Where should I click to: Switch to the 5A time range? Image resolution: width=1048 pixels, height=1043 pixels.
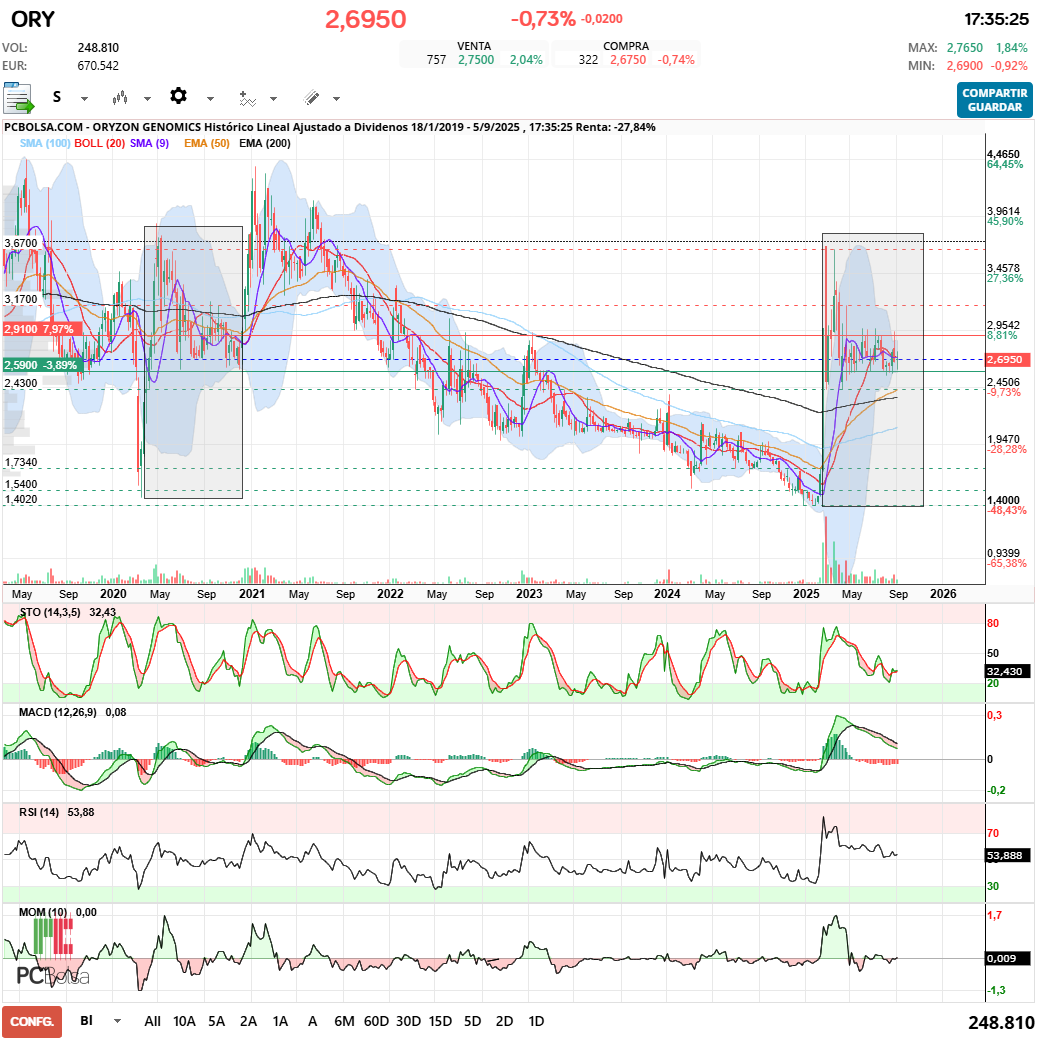(217, 1021)
